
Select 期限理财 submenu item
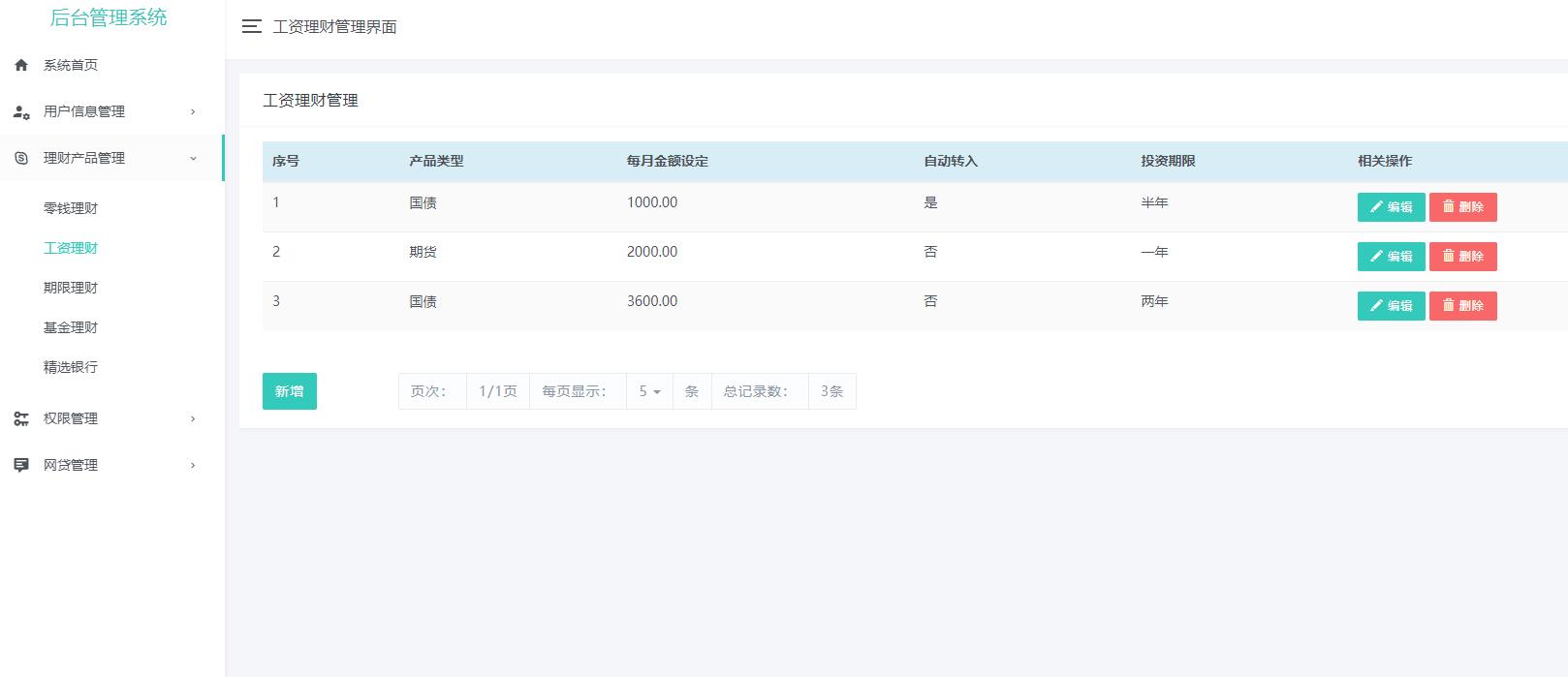click(71, 288)
